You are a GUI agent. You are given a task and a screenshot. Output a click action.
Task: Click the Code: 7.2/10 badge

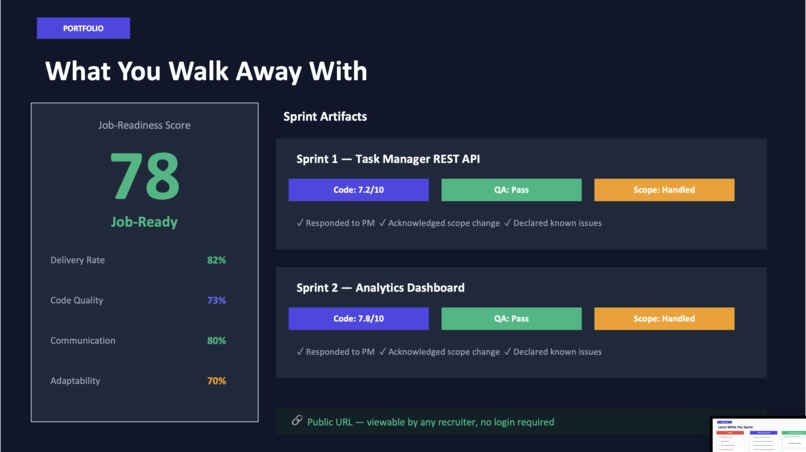pyautogui.click(x=358, y=190)
